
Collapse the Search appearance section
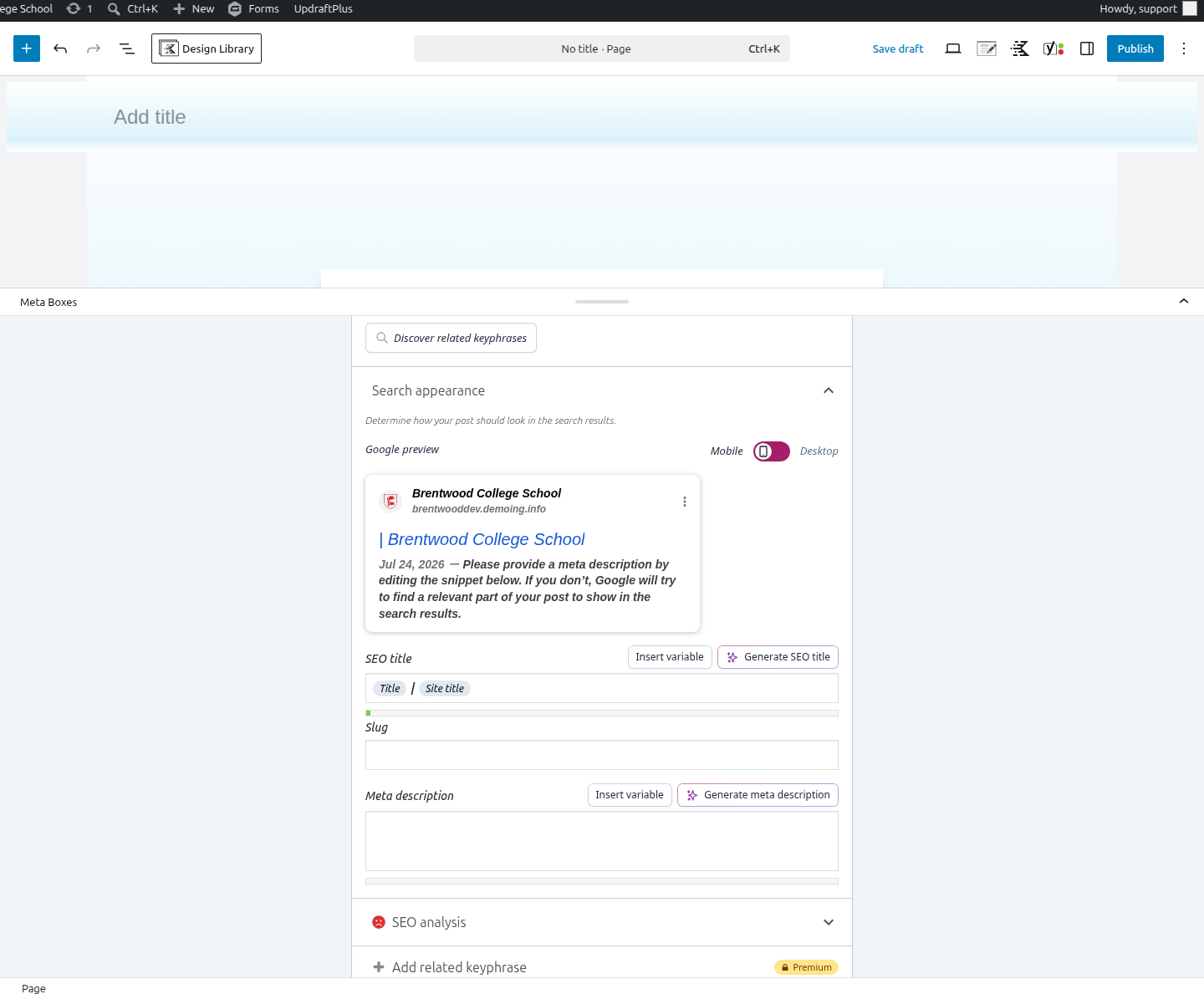point(829,390)
